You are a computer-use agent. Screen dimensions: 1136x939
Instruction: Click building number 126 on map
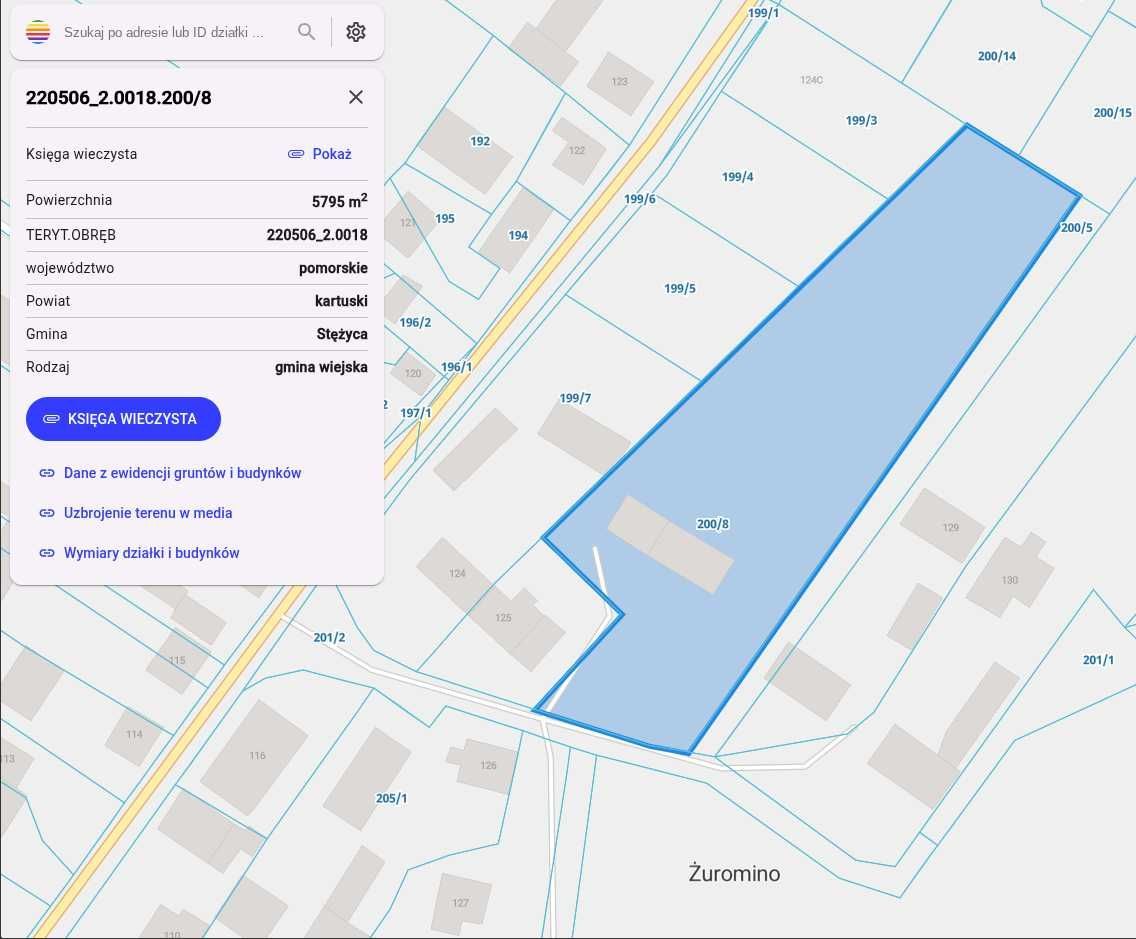tap(488, 766)
